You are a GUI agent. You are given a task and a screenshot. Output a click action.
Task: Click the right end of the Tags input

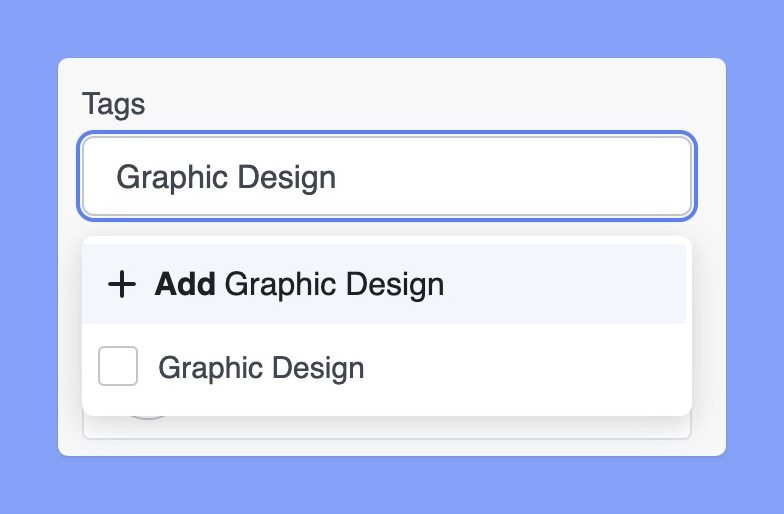tap(670, 177)
